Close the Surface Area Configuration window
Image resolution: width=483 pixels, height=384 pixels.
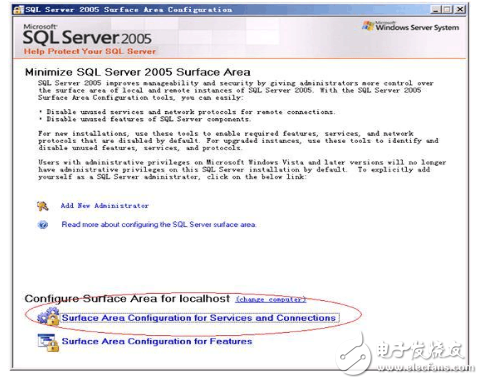tap(460, 9)
